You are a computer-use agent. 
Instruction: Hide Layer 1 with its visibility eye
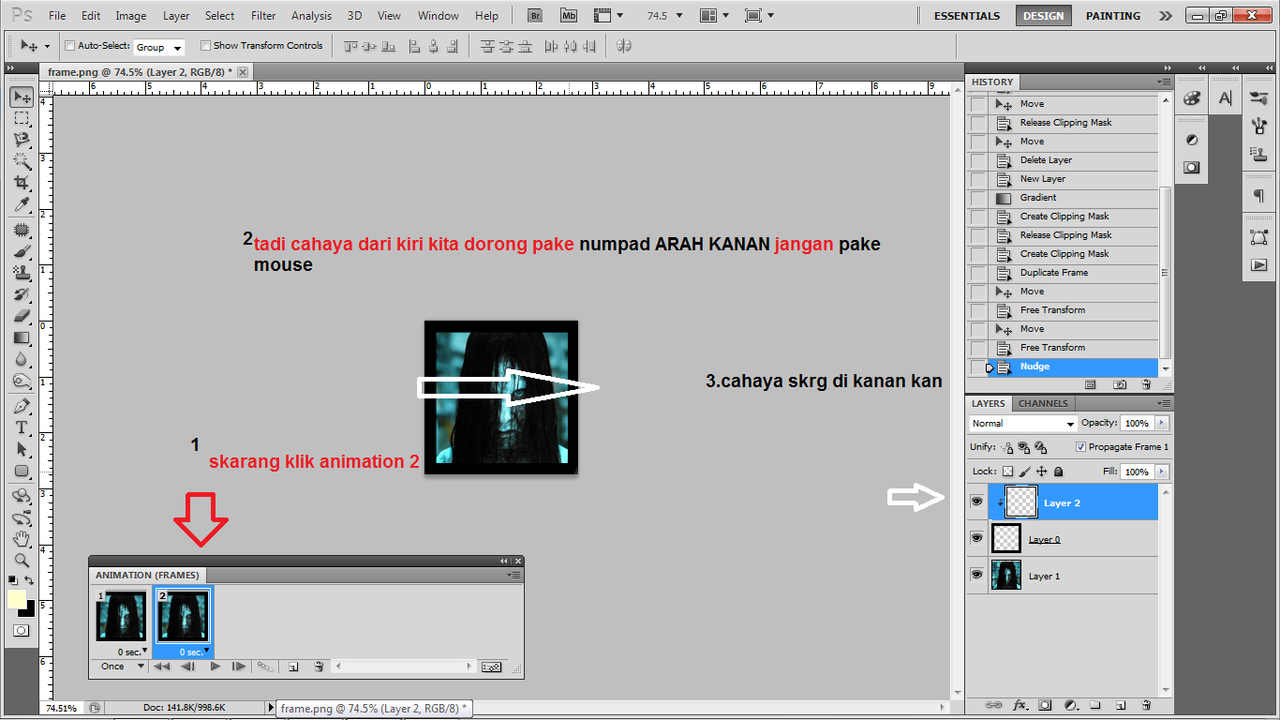click(977, 575)
